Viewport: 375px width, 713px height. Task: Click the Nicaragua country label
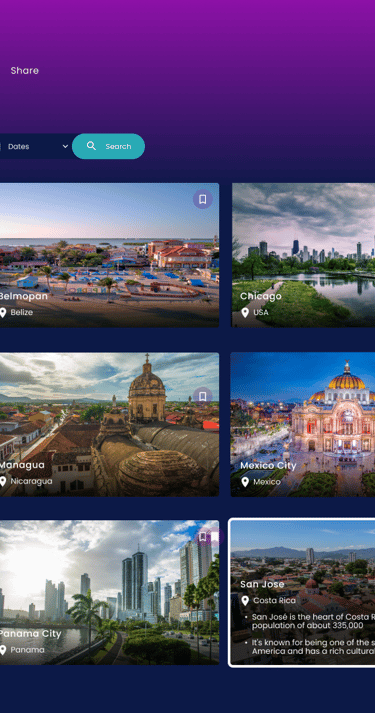[31, 481]
